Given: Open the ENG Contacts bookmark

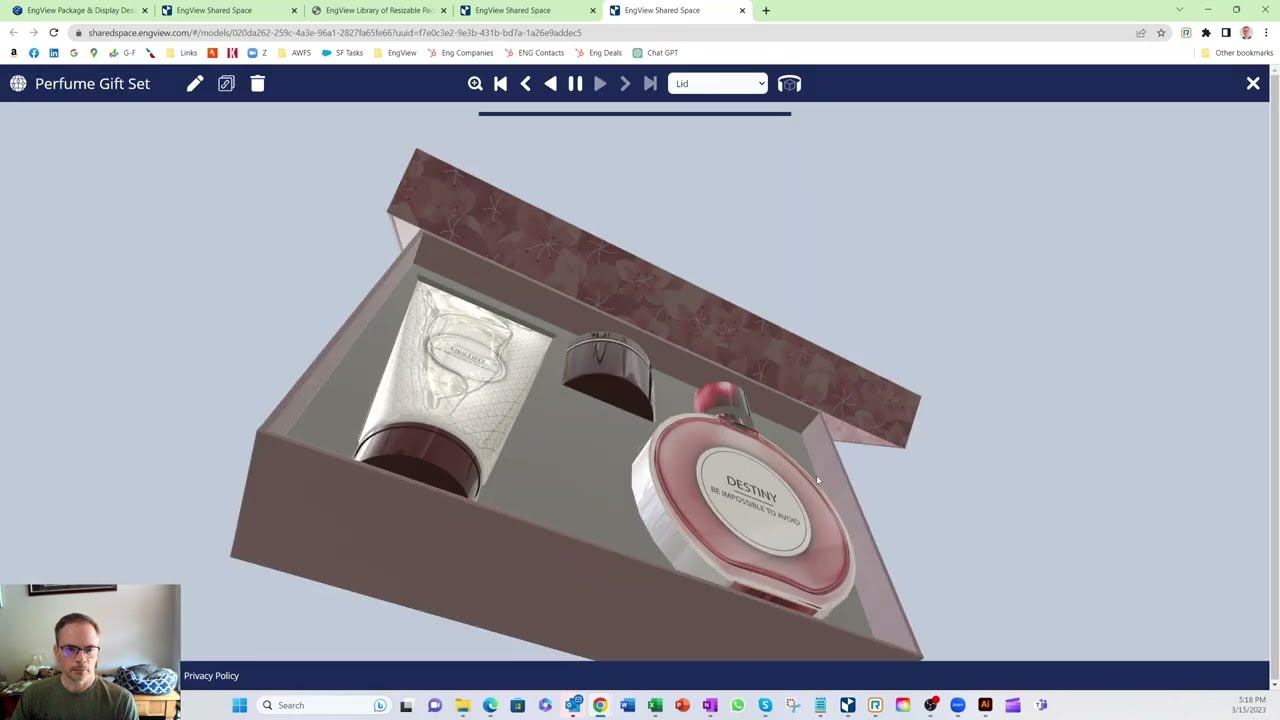Looking at the screenshot, I should coord(534,53).
